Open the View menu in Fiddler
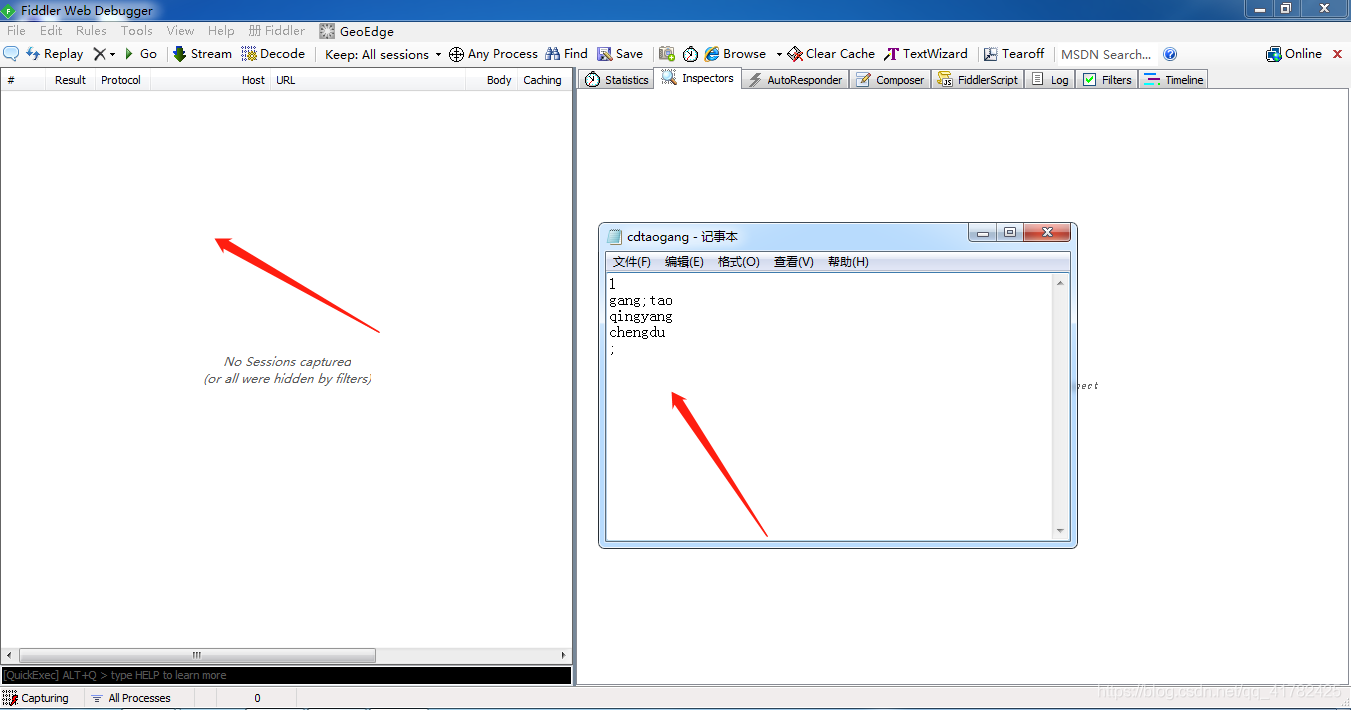The height and width of the screenshot is (710, 1351). [181, 31]
